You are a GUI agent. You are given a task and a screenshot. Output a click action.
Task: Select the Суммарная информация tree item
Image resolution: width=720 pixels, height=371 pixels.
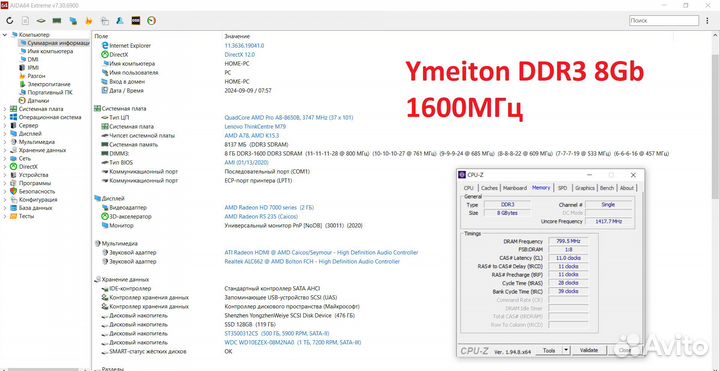(x=54, y=43)
